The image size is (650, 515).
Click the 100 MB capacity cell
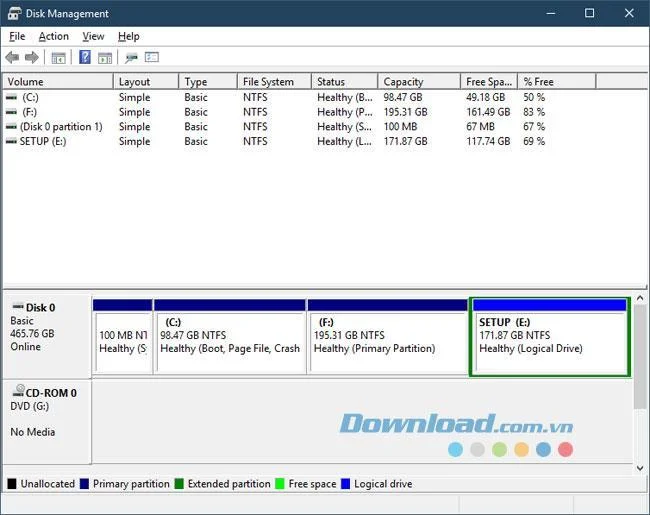(x=400, y=126)
